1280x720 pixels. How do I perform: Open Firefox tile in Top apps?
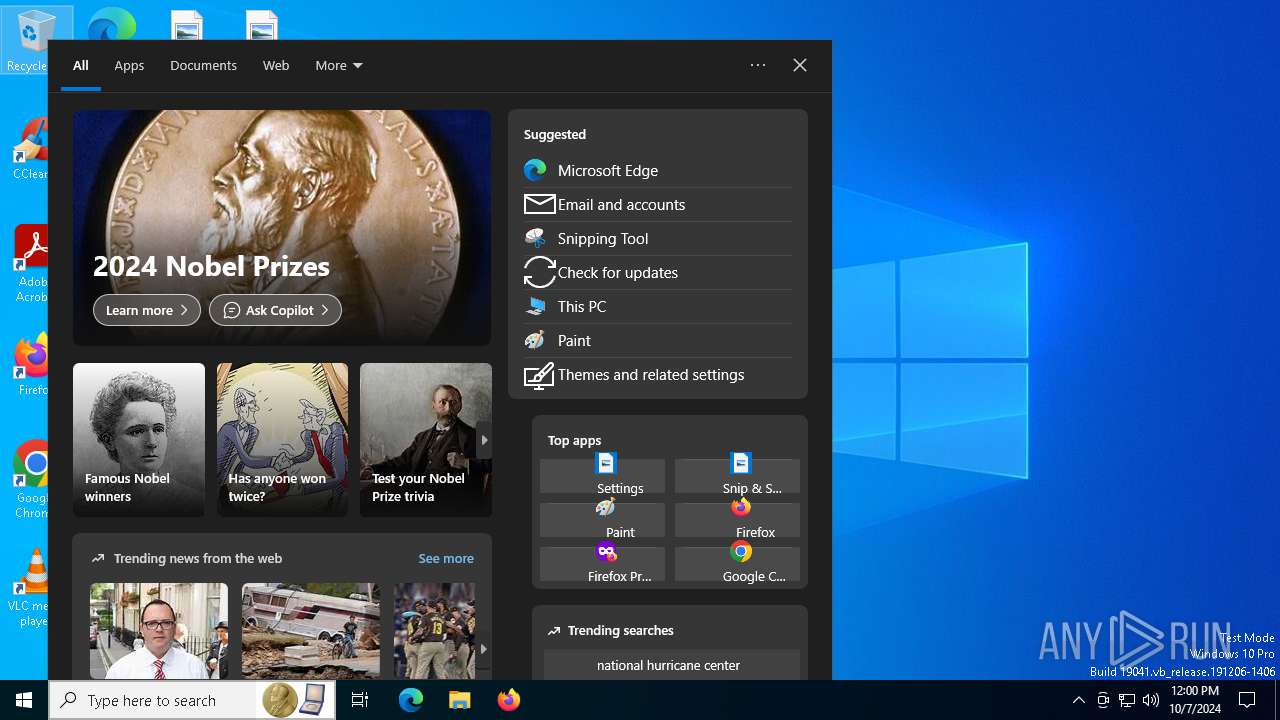[x=737, y=520]
